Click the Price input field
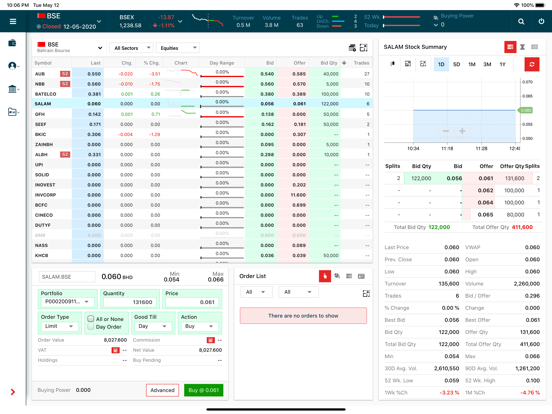 (x=192, y=302)
